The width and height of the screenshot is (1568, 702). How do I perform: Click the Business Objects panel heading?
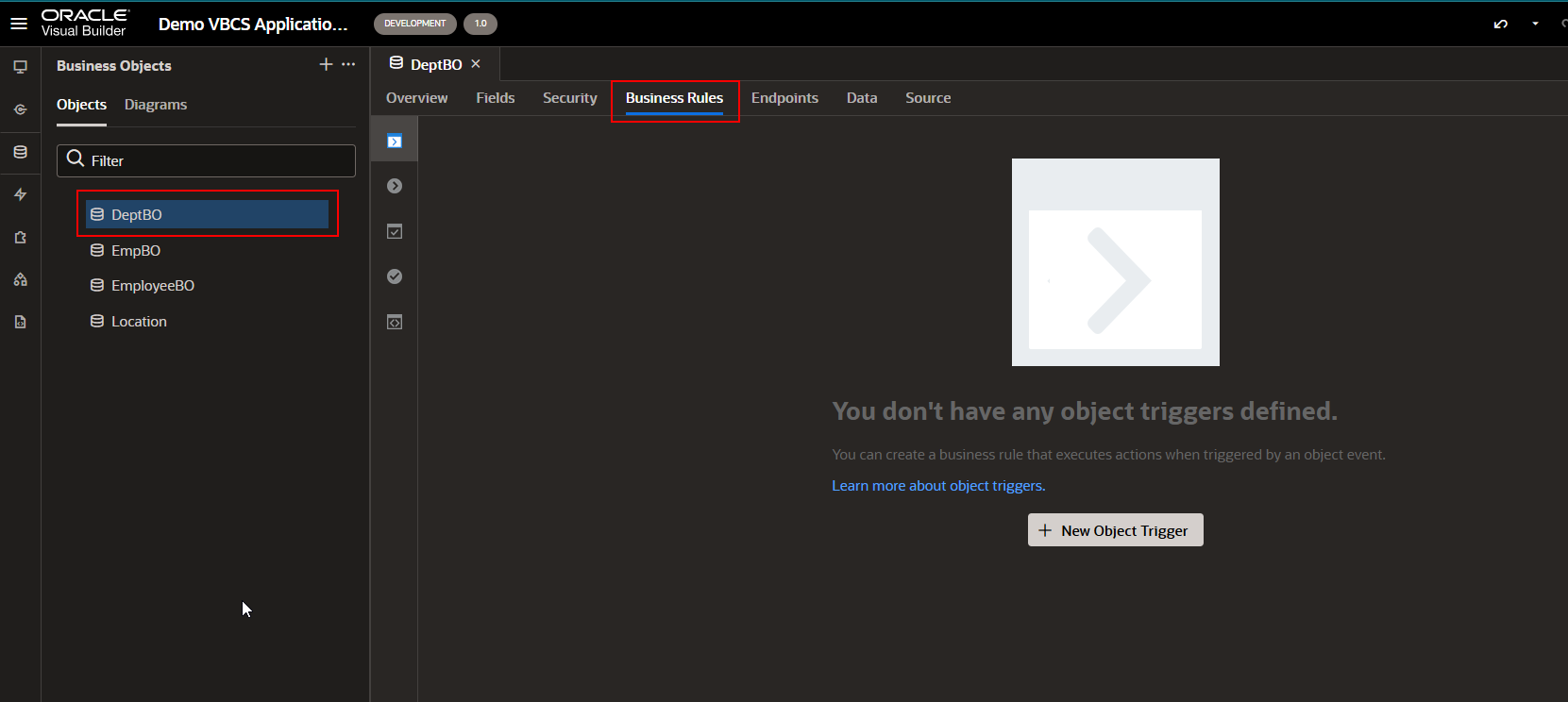click(x=114, y=65)
